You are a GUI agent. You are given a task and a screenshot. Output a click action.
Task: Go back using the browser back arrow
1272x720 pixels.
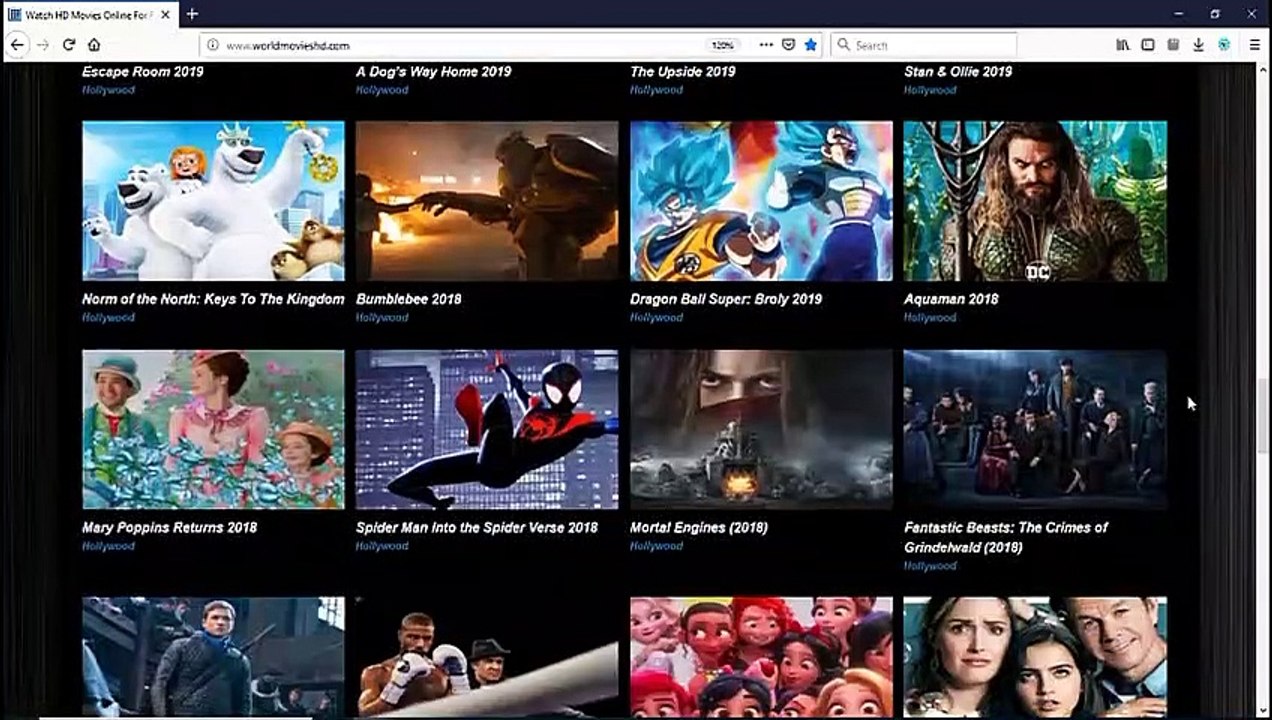17,45
